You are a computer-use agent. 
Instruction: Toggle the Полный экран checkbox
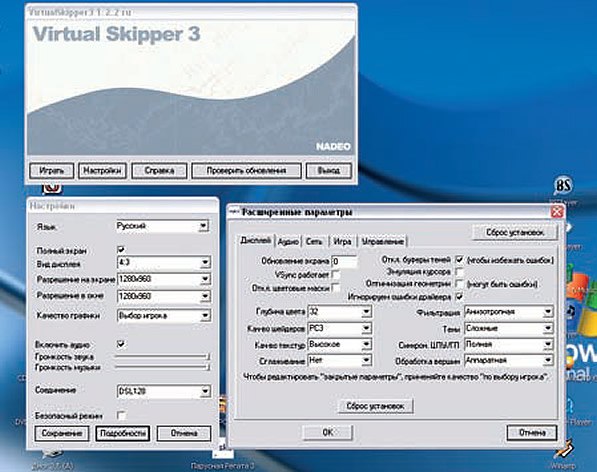tap(121, 250)
